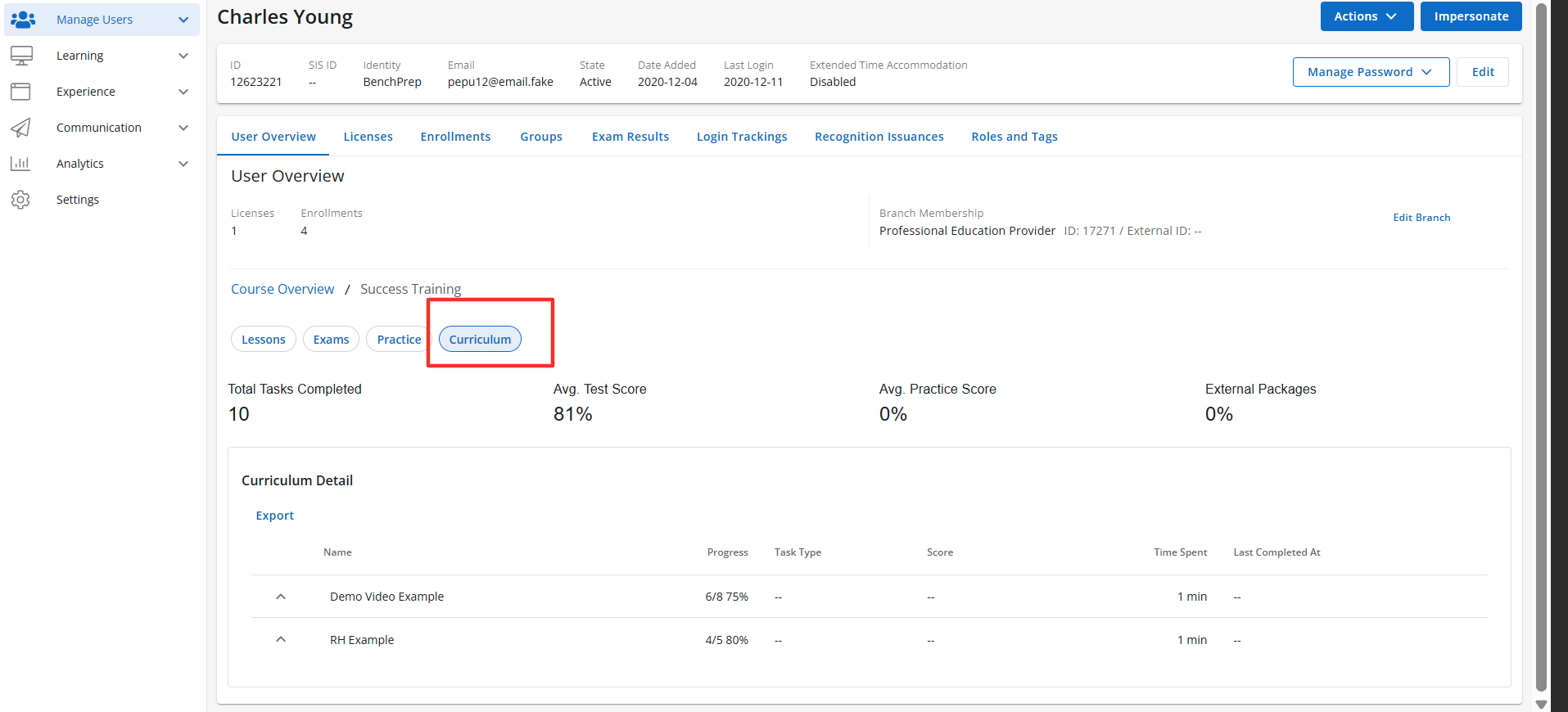Click the Impersonate button
Screen dimensions: 1568x712
[x=1471, y=16]
